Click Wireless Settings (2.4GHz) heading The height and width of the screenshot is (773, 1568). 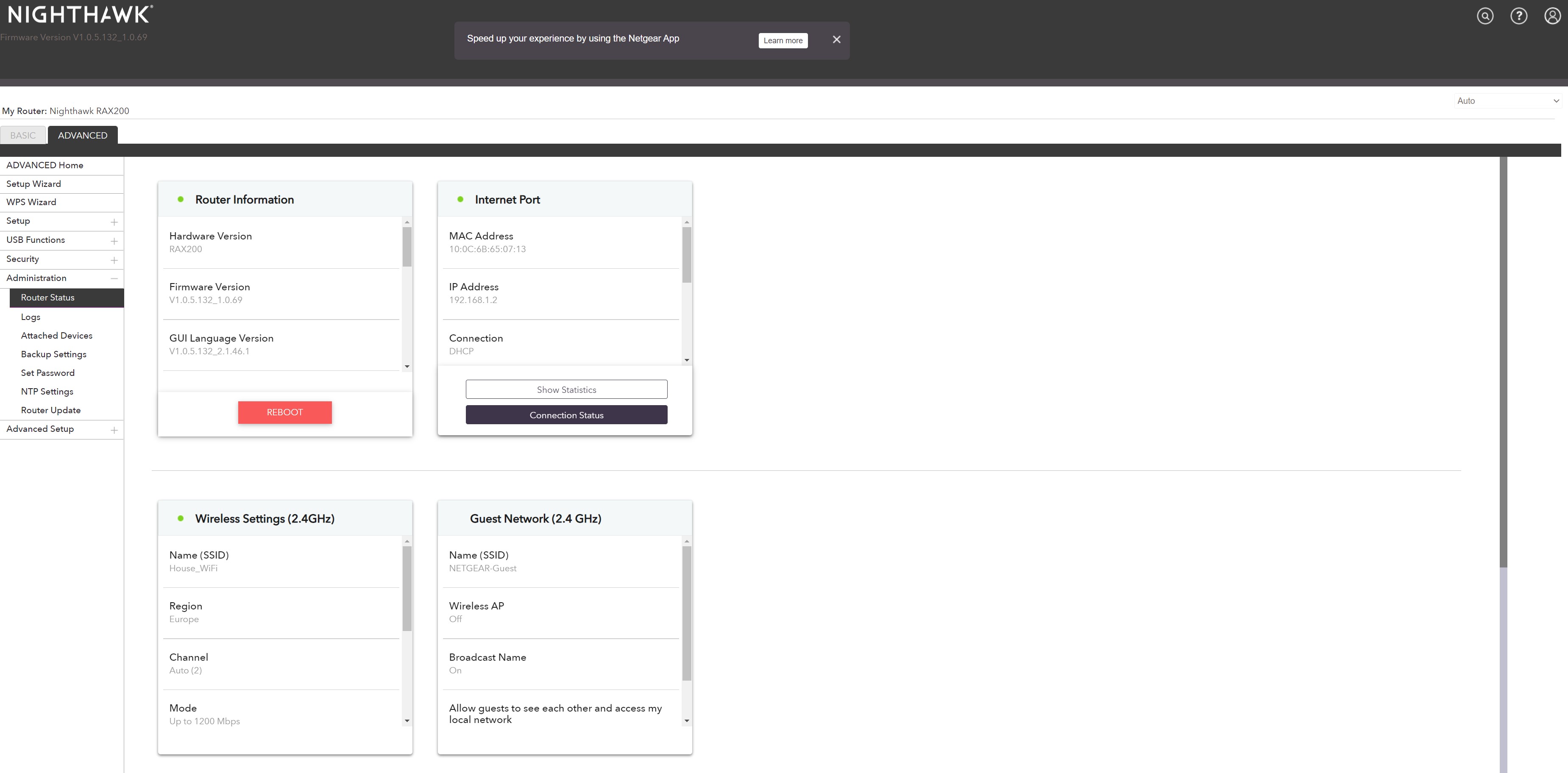265,519
